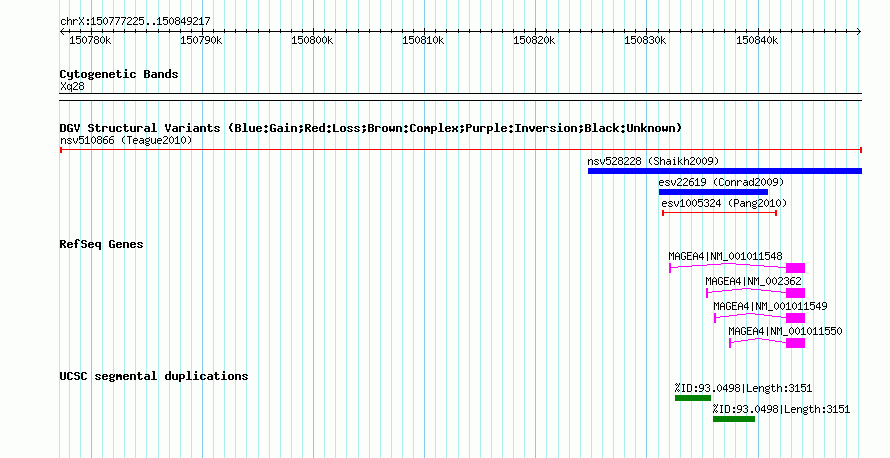Click the nsv510866 (Teague2010) variant label
This screenshot has height=458, width=890.
click(x=126, y=140)
